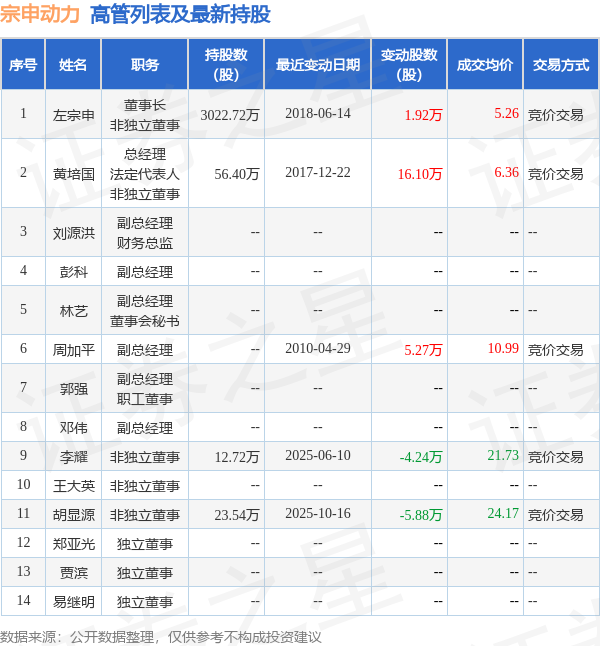This screenshot has height=646, width=600.
Task: Select the 交易方式 column header
Action: pyautogui.click(x=561, y=65)
